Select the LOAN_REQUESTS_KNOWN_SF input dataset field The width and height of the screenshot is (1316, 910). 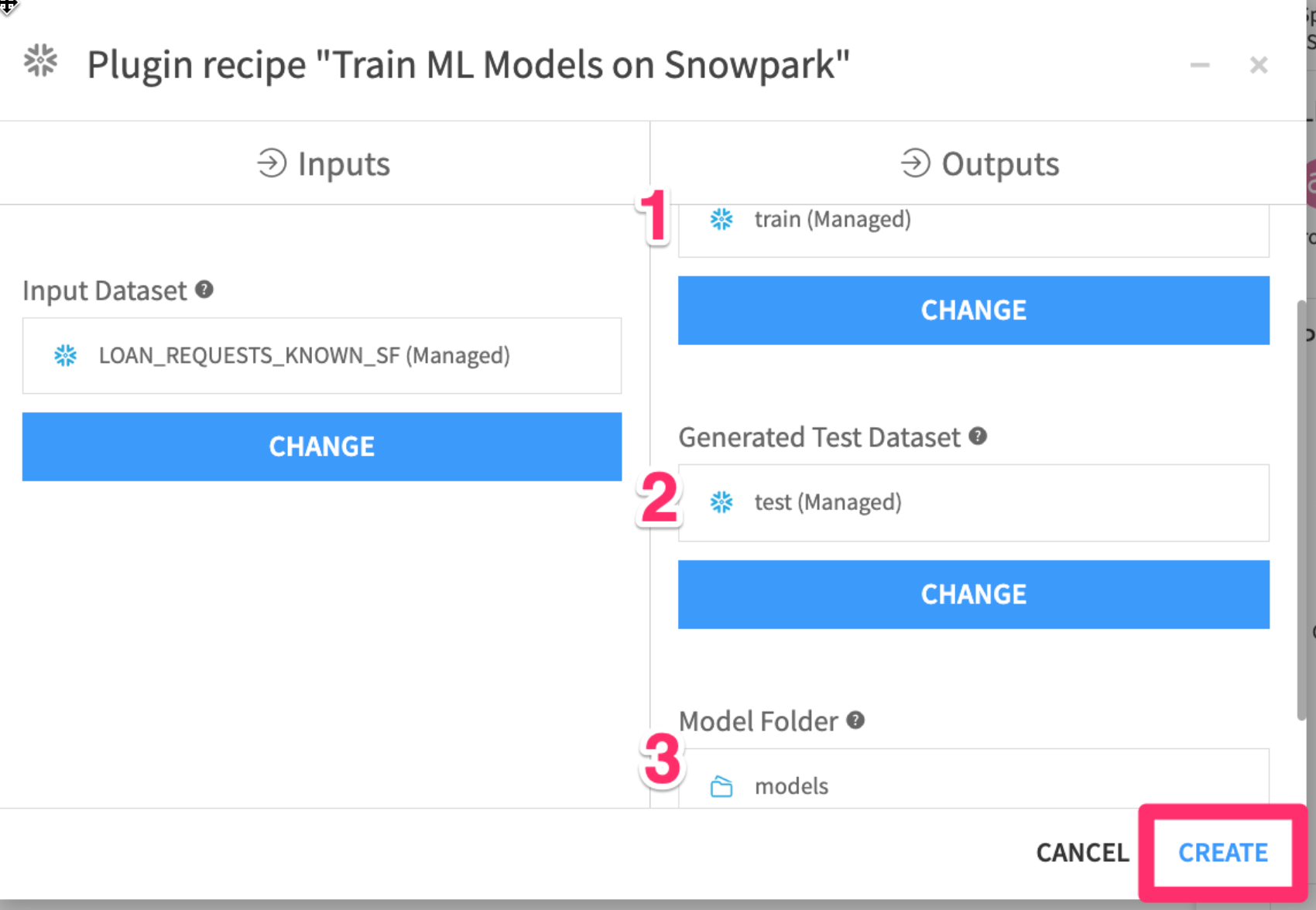point(321,355)
